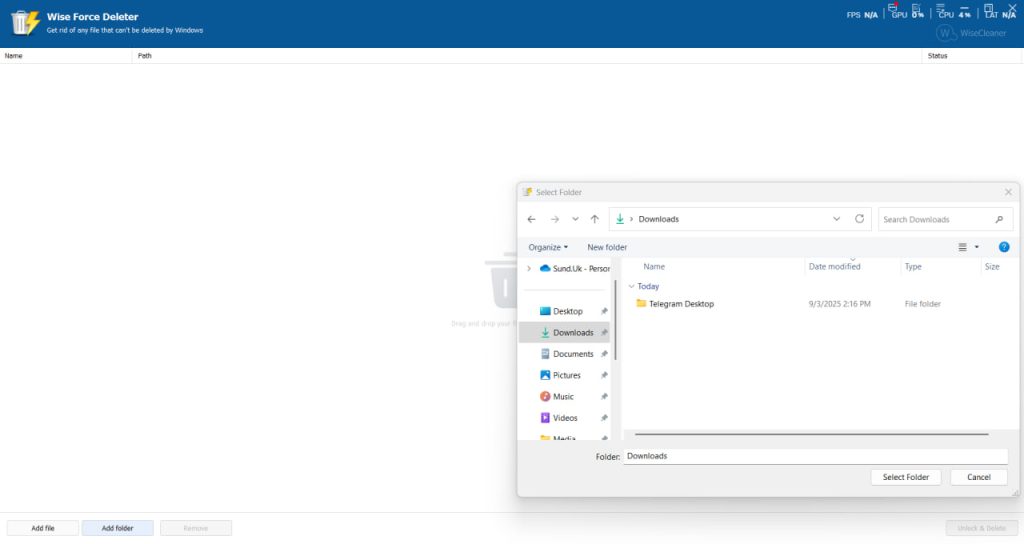The image size is (1024, 544).
Task: Click the 9/3/2025 2:16 PM date cell
Action: pyautogui.click(x=839, y=304)
